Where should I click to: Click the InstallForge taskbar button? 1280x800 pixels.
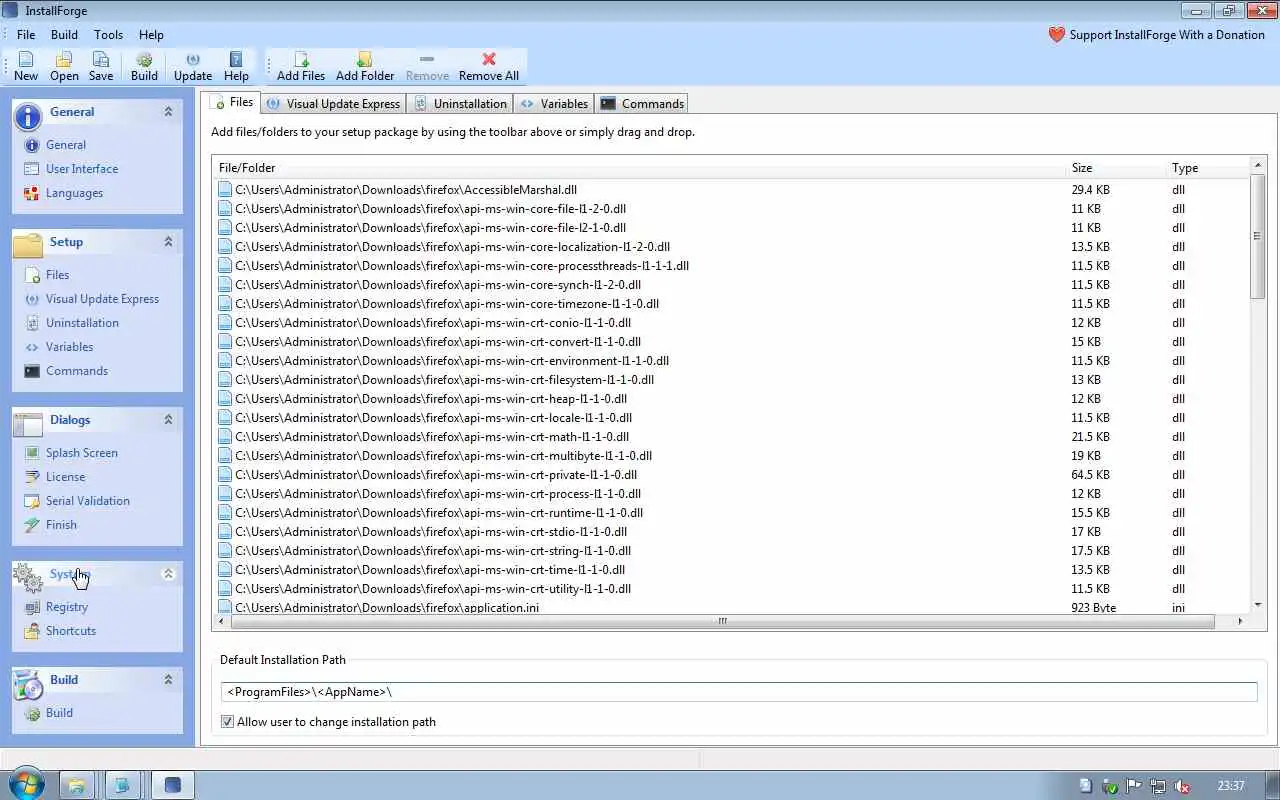tap(173, 785)
